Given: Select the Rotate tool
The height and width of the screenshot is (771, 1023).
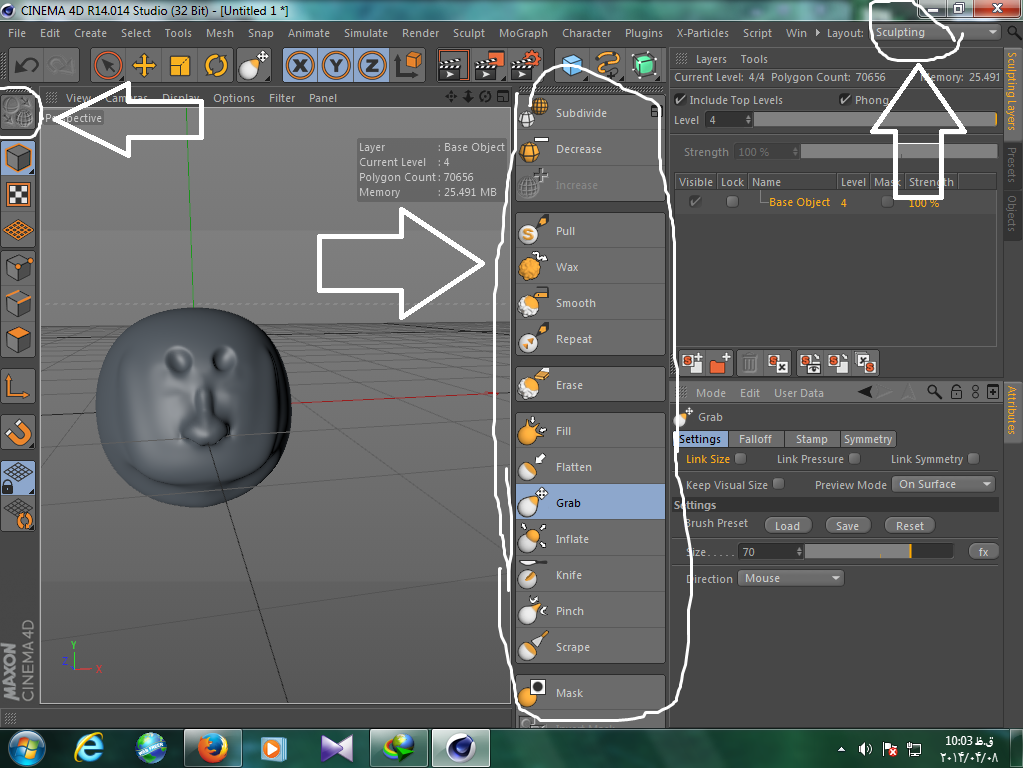Looking at the screenshot, I should coord(215,65).
